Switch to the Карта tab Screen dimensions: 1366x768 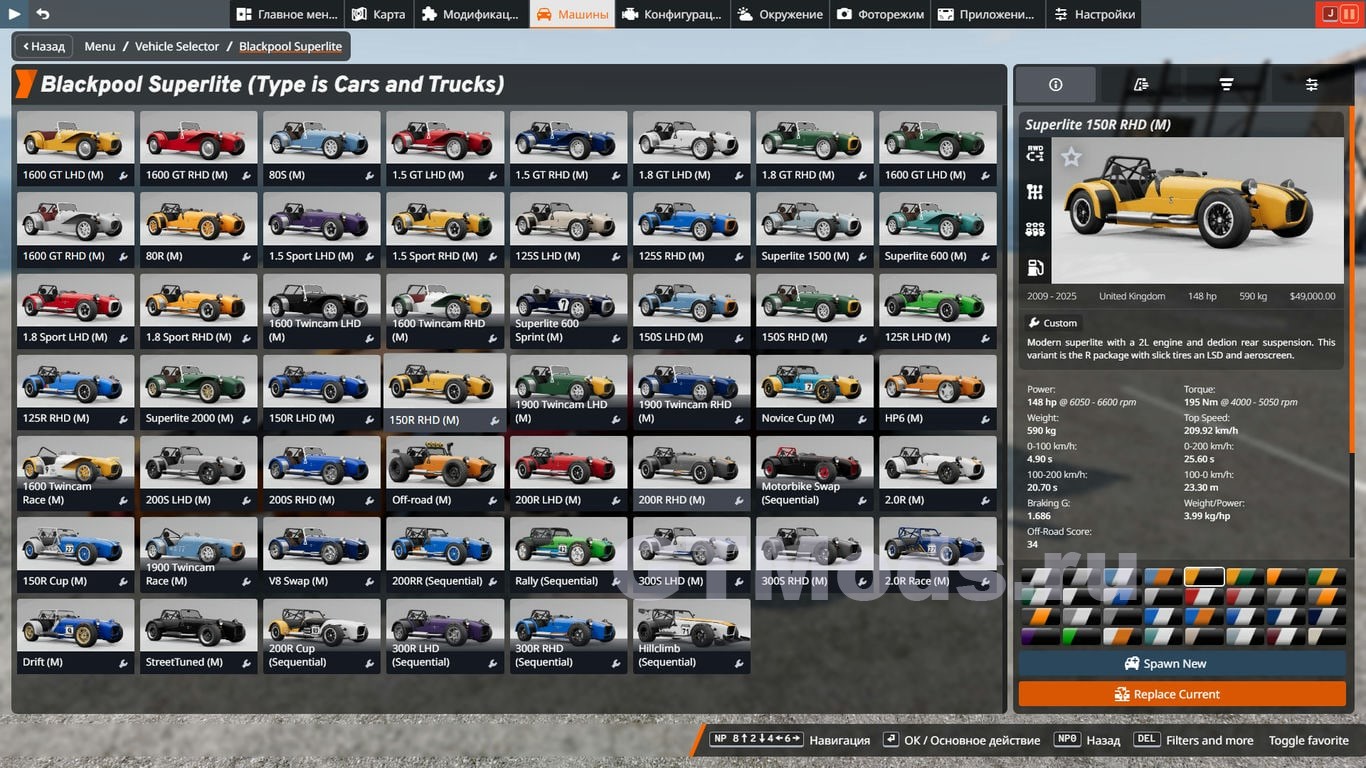378,14
